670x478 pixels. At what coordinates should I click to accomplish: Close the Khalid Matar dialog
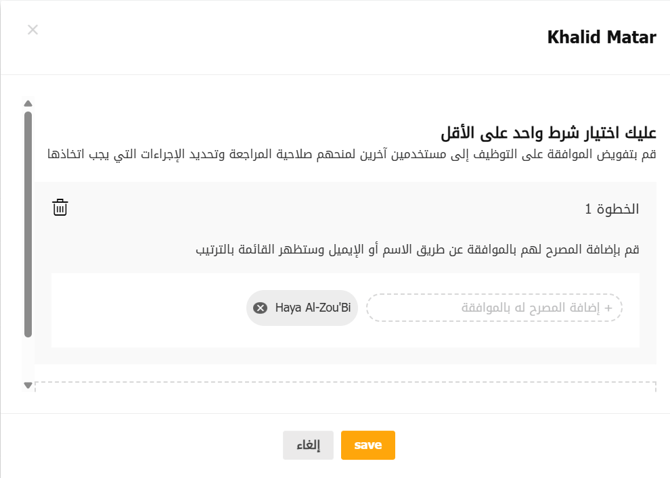pos(33,30)
